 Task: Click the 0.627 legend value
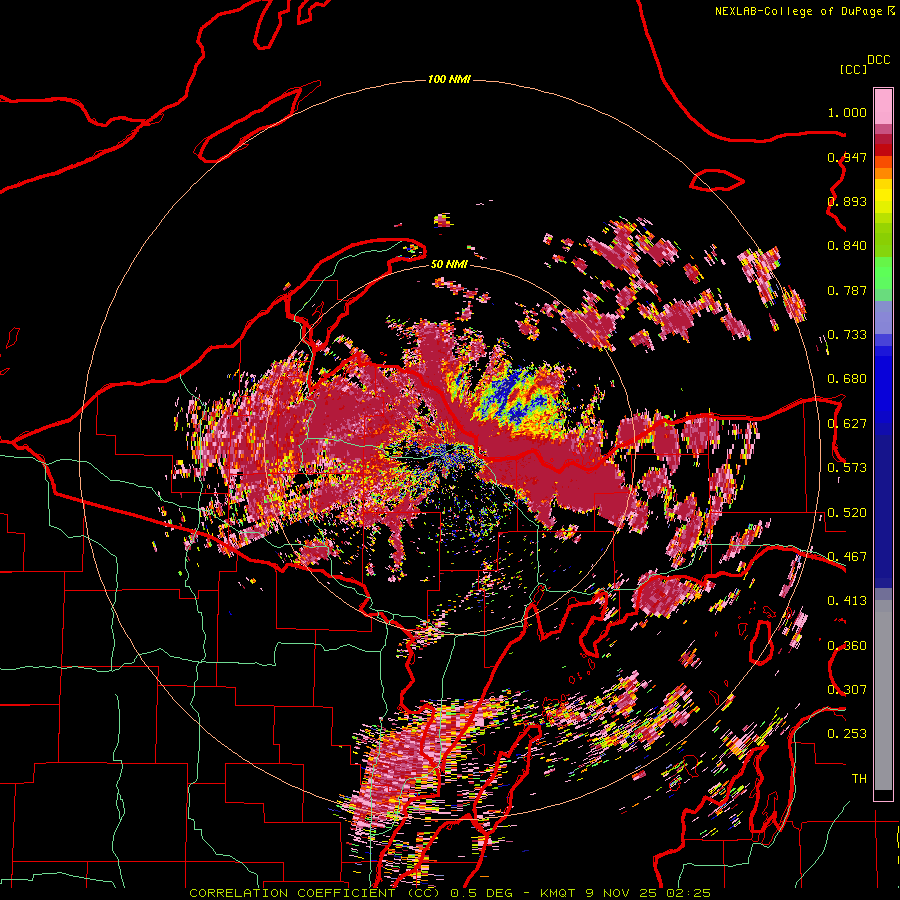[x=847, y=424]
